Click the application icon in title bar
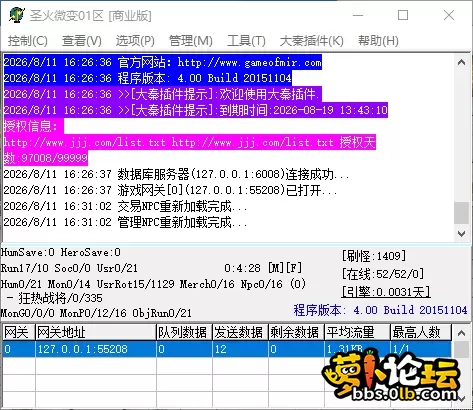The image size is (473, 410). 16,15
